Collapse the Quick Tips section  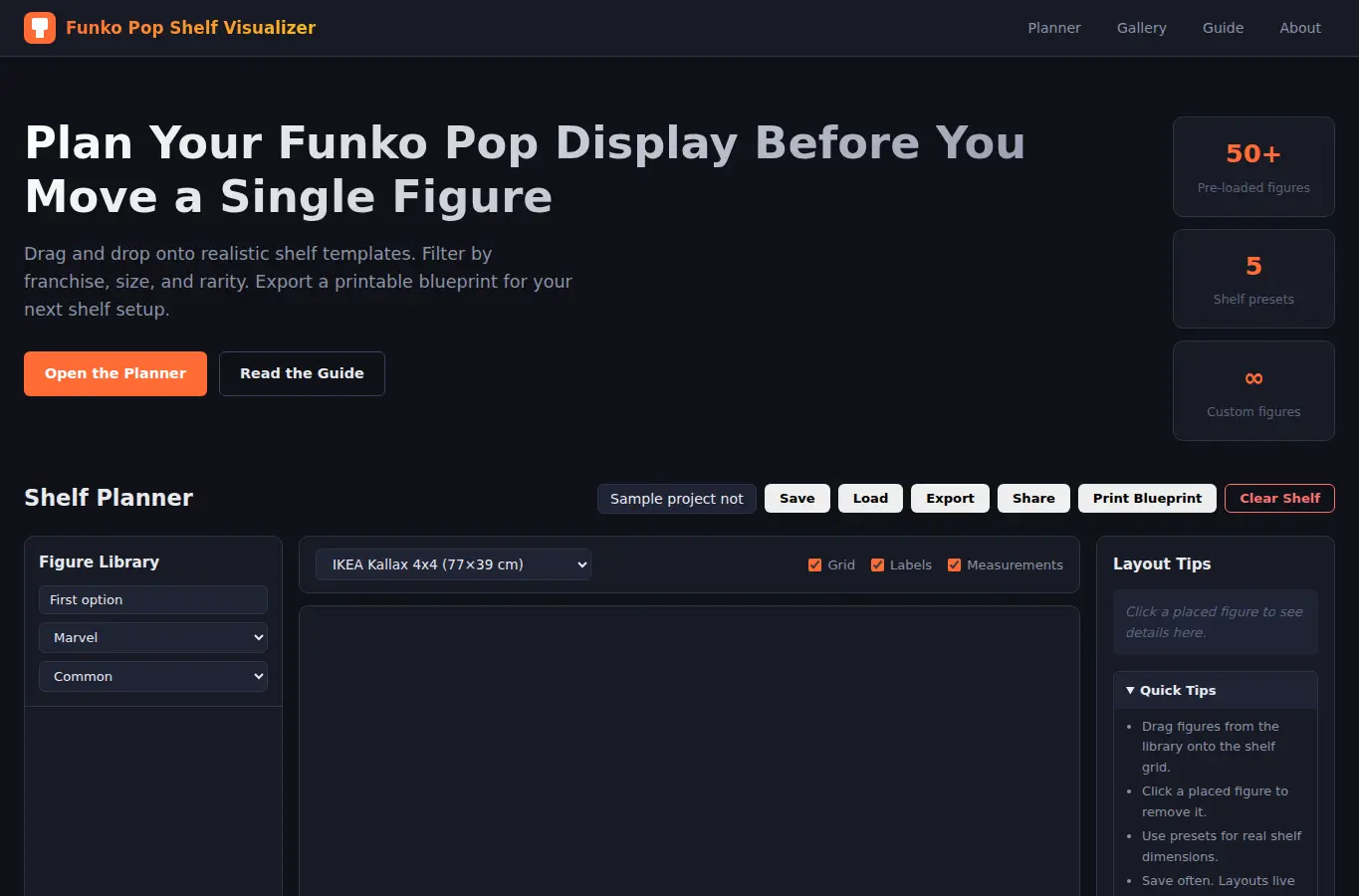pyautogui.click(x=1216, y=690)
